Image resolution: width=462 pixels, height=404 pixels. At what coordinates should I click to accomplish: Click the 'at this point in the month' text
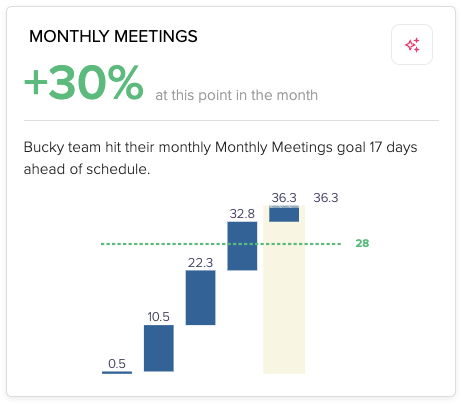click(237, 95)
